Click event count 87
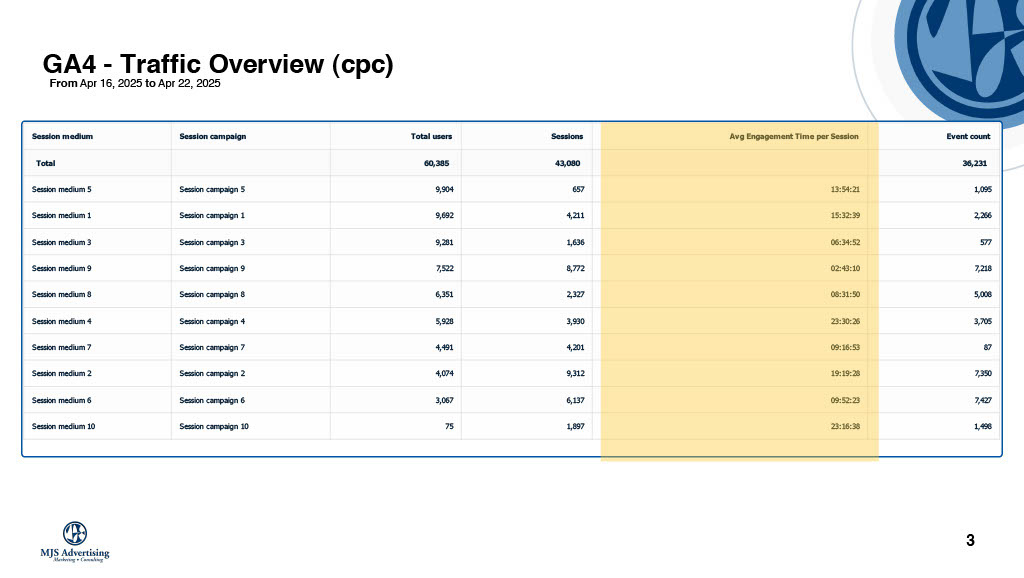This screenshot has height=578, width=1024. (x=987, y=347)
